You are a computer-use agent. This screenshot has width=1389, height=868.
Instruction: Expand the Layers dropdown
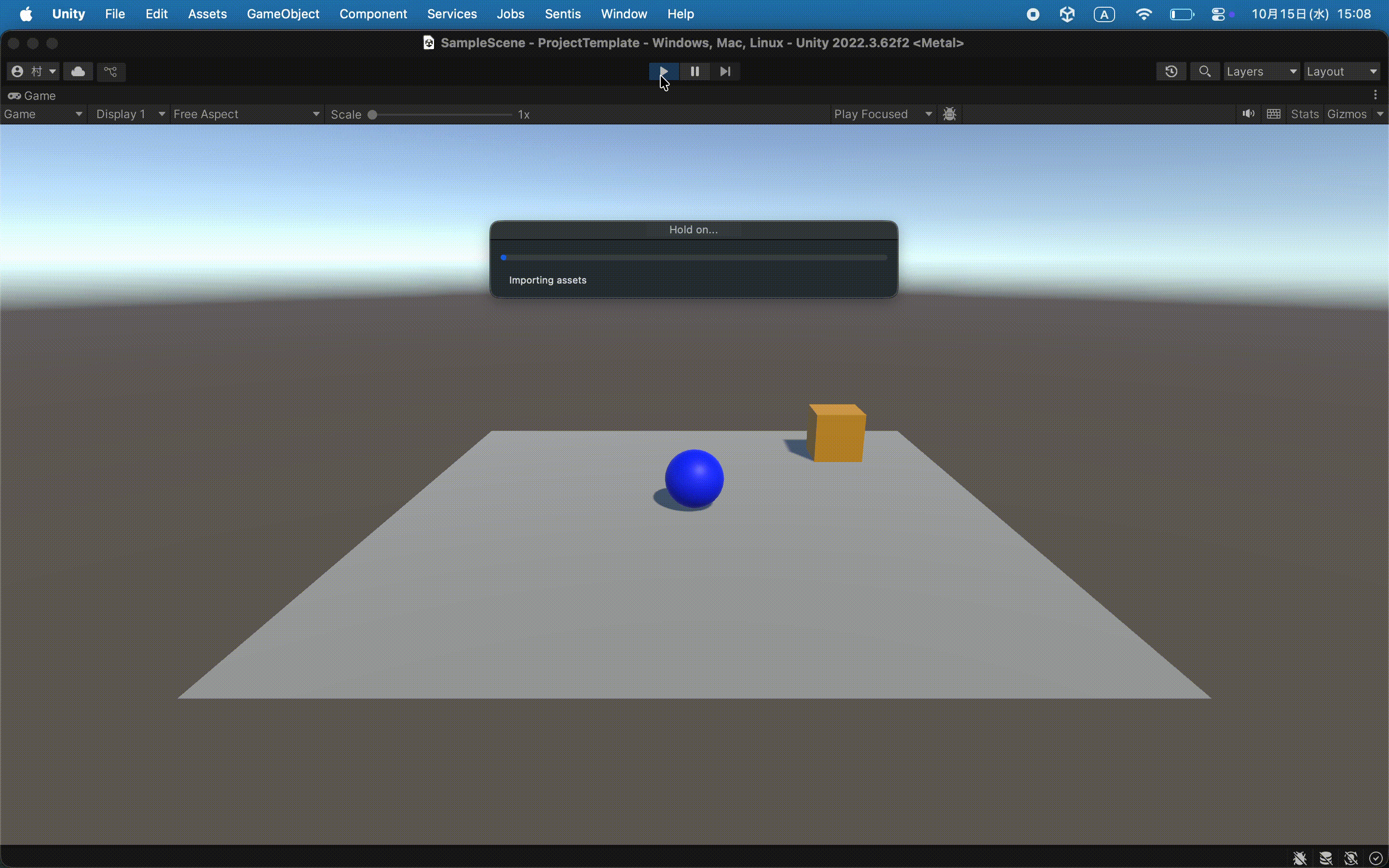(1261, 71)
